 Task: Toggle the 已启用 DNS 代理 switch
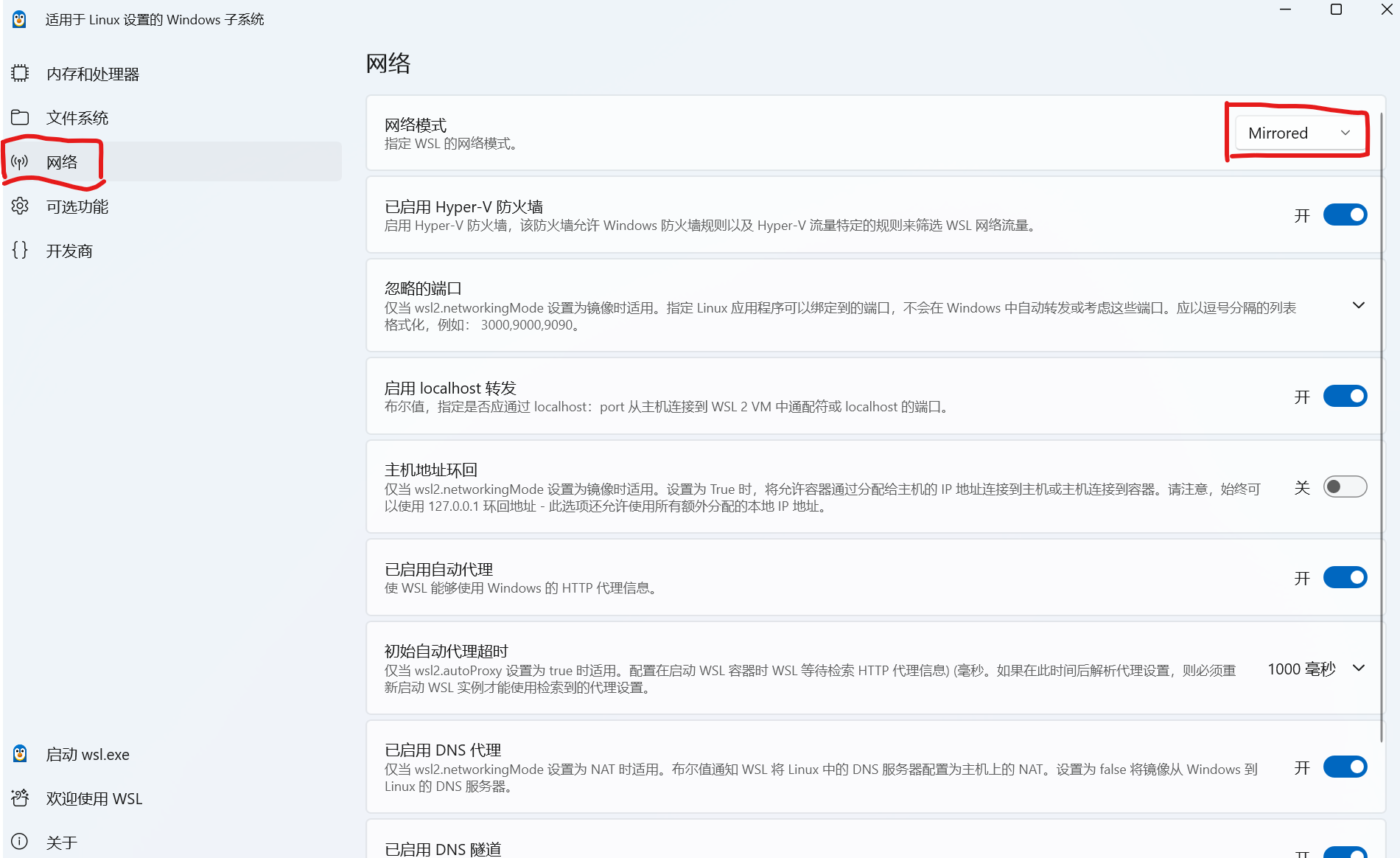point(1345,767)
